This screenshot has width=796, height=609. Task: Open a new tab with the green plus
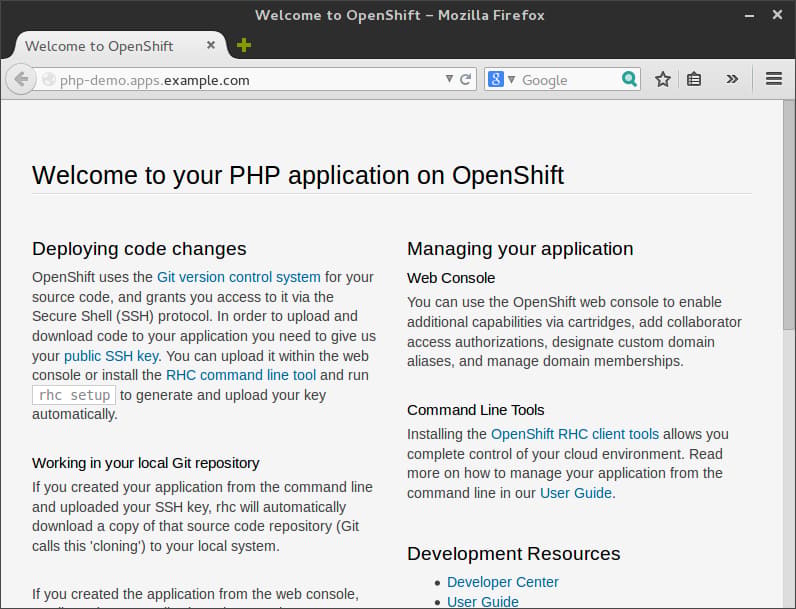tap(244, 45)
